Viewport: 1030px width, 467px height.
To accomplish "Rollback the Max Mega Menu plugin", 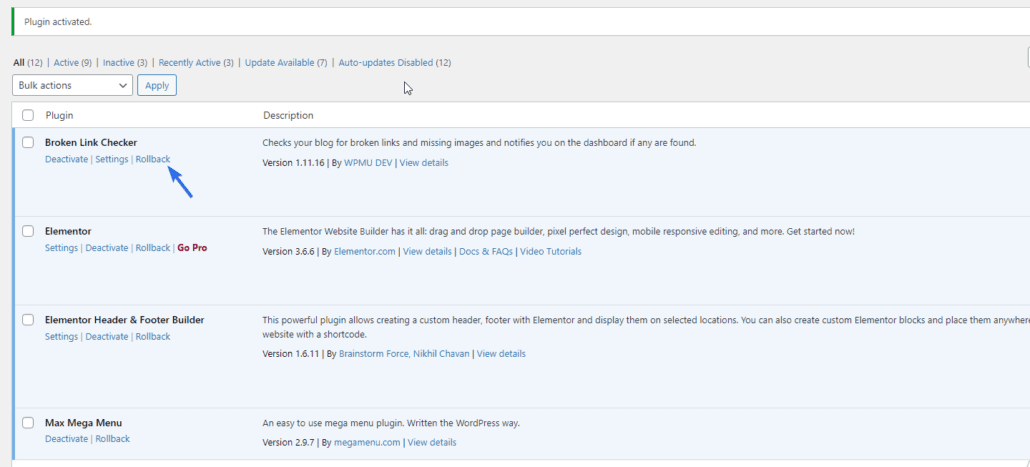I will pos(112,439).
